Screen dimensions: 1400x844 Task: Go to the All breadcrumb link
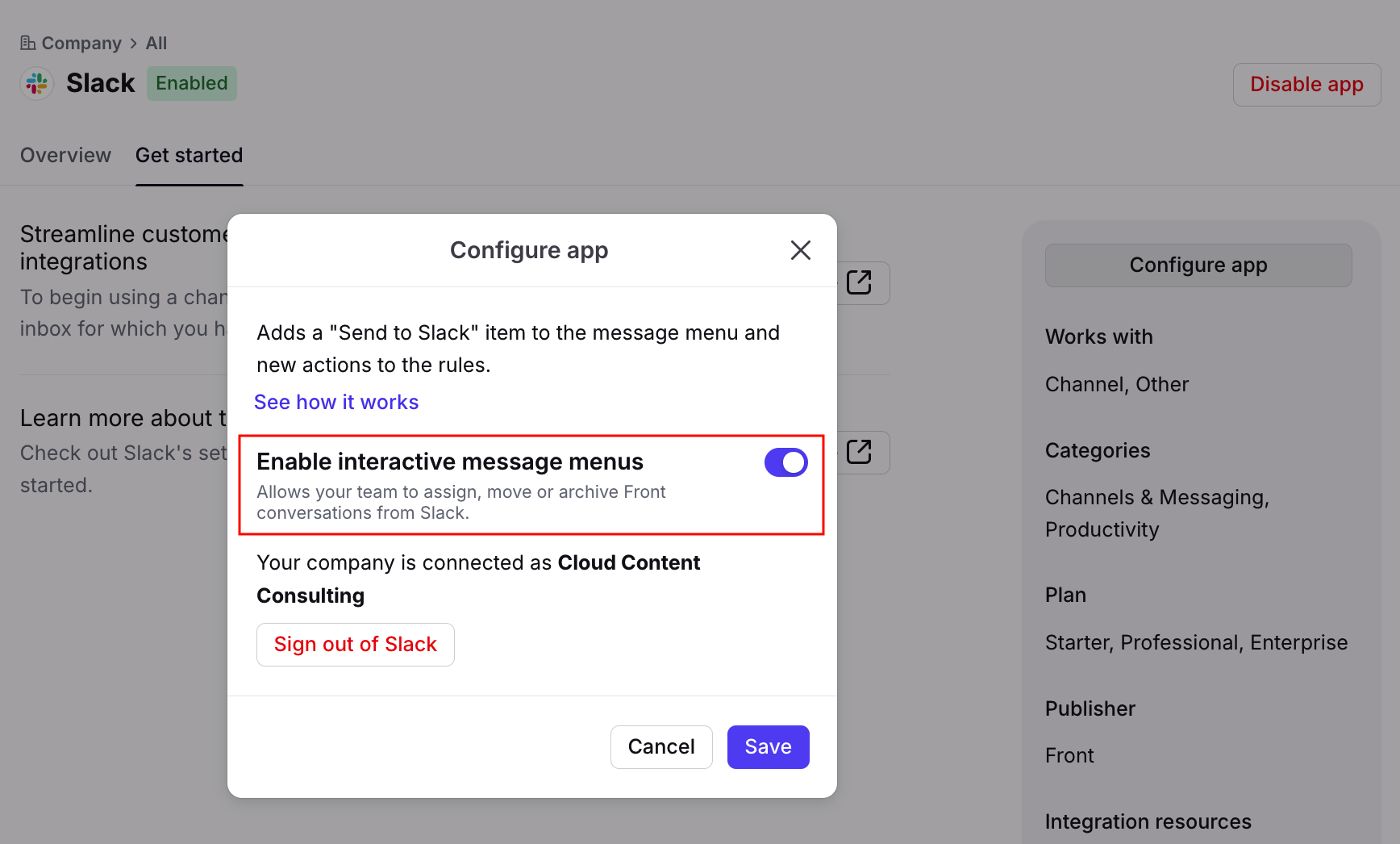pyautogui.click(x=156, y=44)
